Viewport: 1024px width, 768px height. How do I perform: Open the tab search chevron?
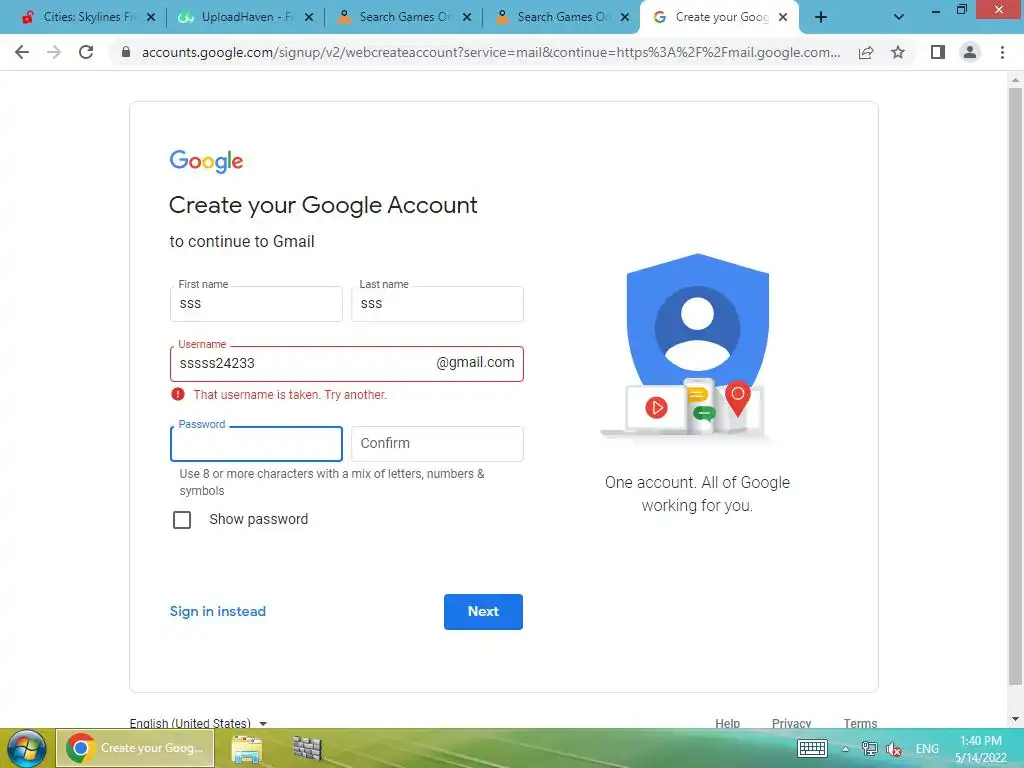(x=899, y=18)
